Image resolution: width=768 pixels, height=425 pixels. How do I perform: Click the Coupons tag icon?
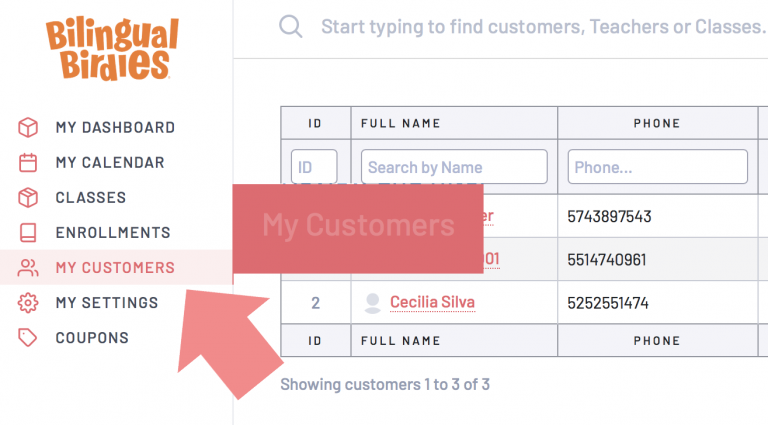(27, 338)
